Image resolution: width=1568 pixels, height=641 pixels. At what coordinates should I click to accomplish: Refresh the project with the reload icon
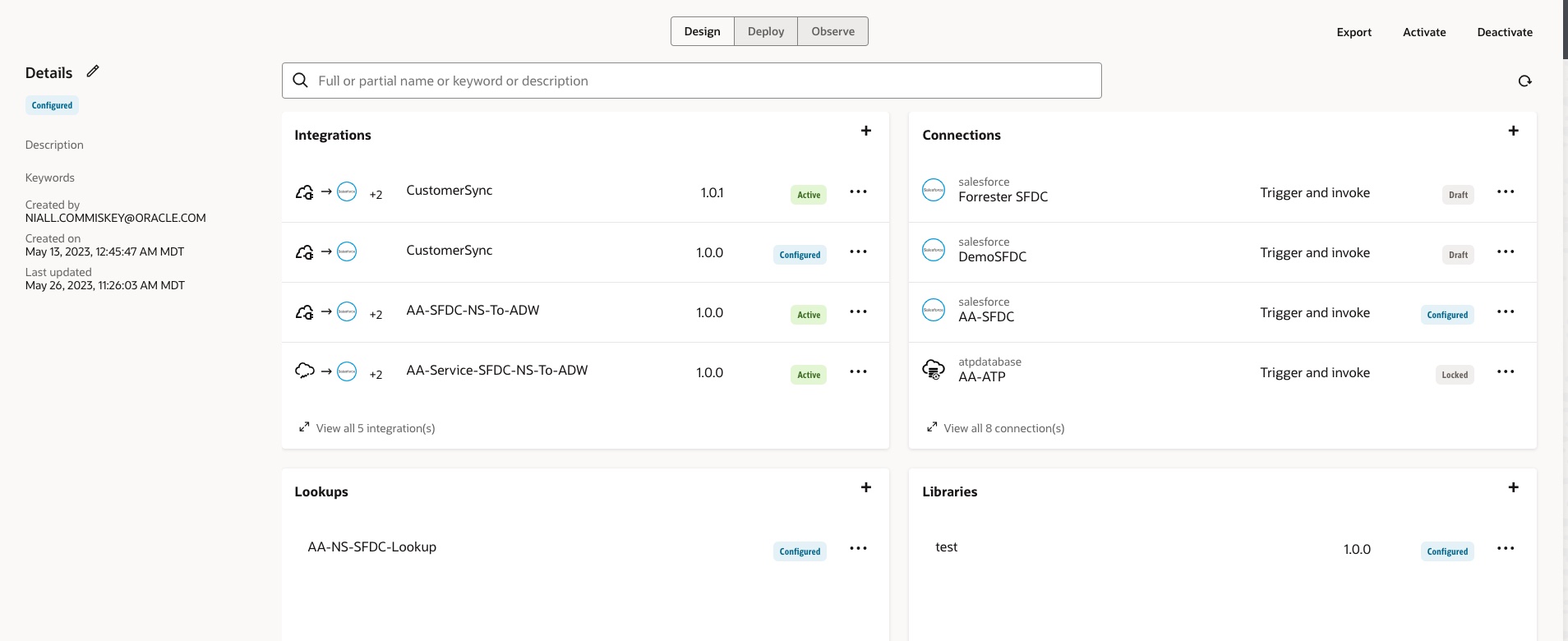(x=1525, y=81)
